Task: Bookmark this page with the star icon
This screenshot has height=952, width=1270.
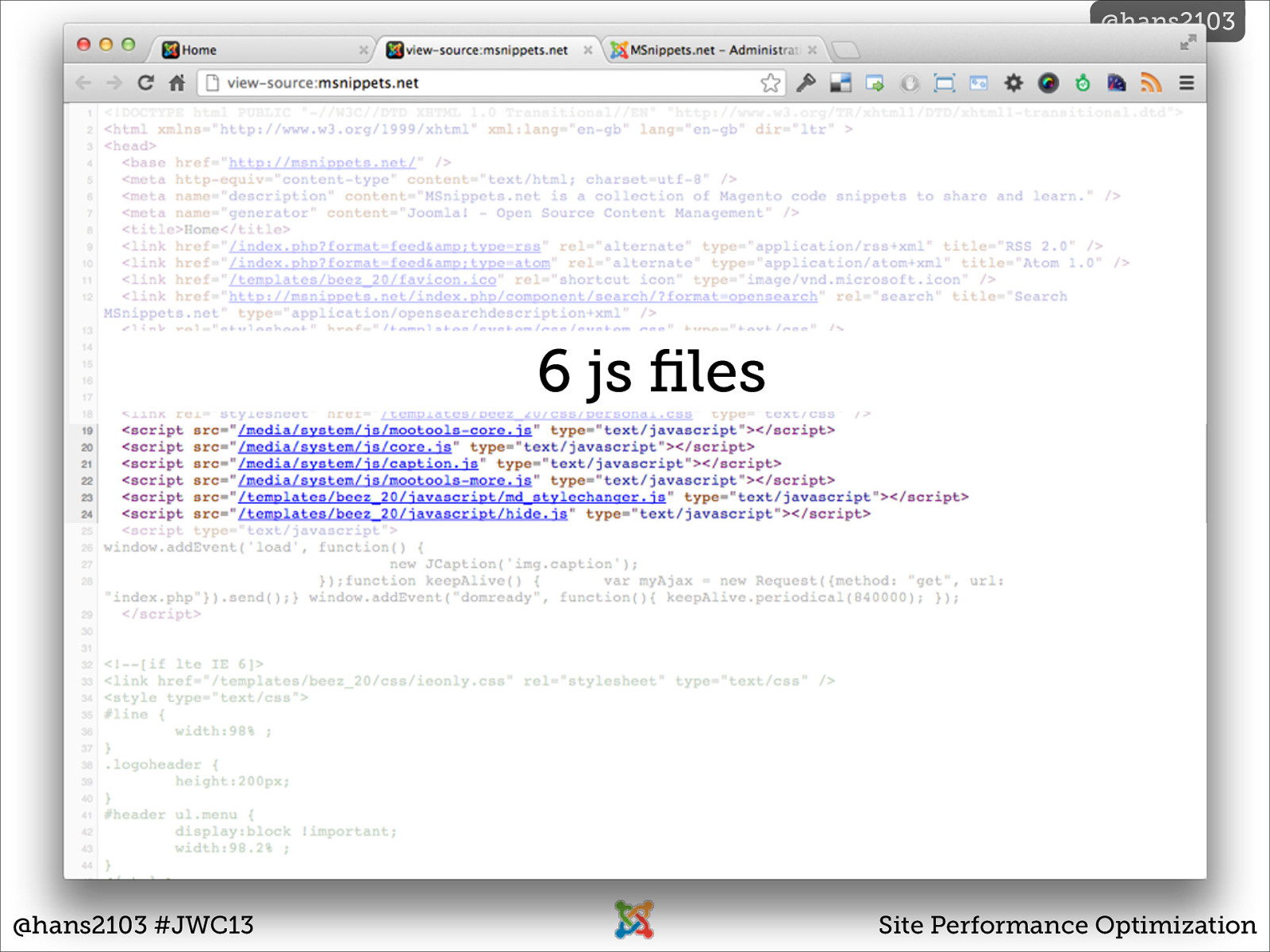Action: click(x=770, y=83)
